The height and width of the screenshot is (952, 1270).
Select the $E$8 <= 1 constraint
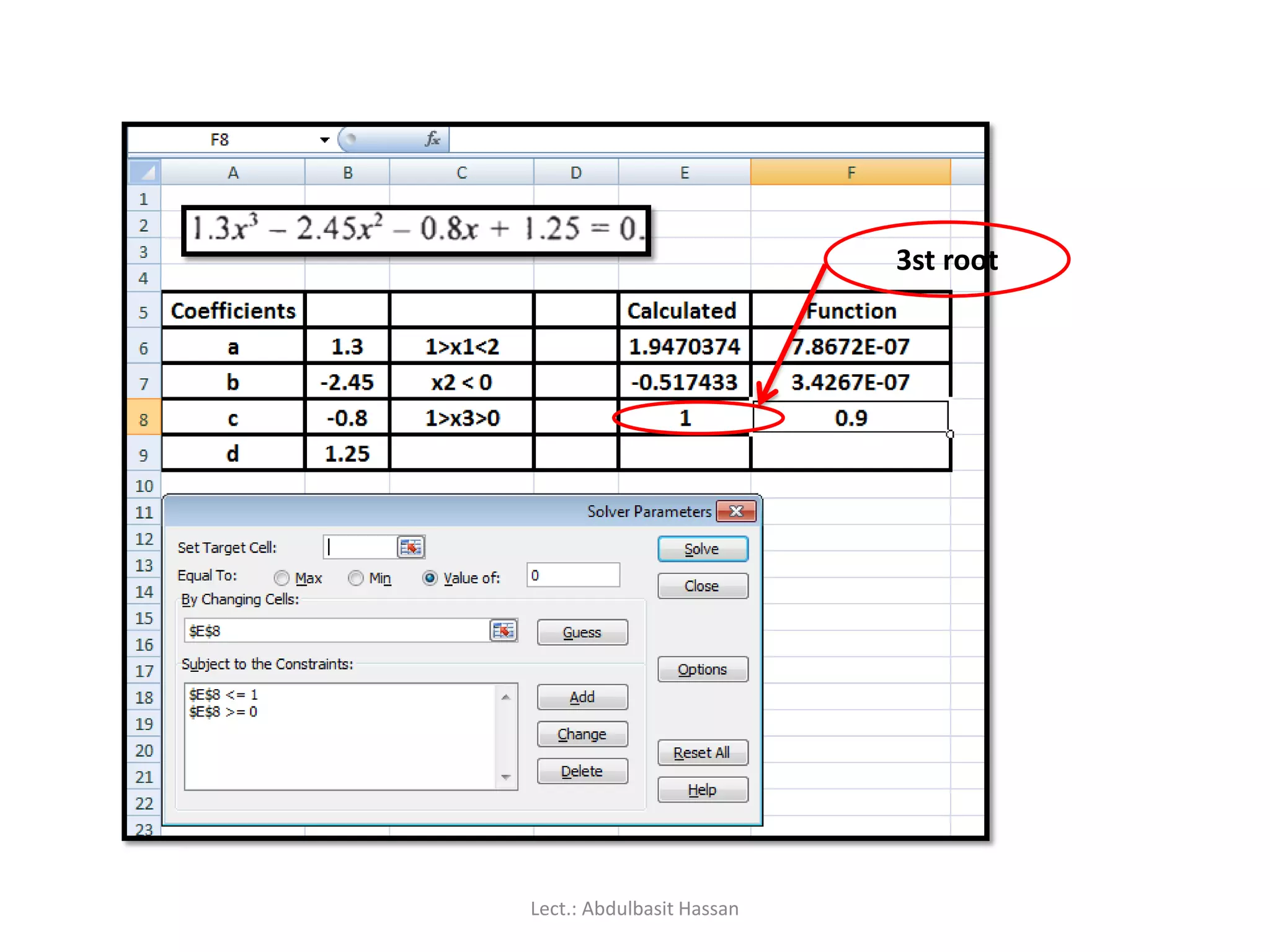tap(224, 695)
